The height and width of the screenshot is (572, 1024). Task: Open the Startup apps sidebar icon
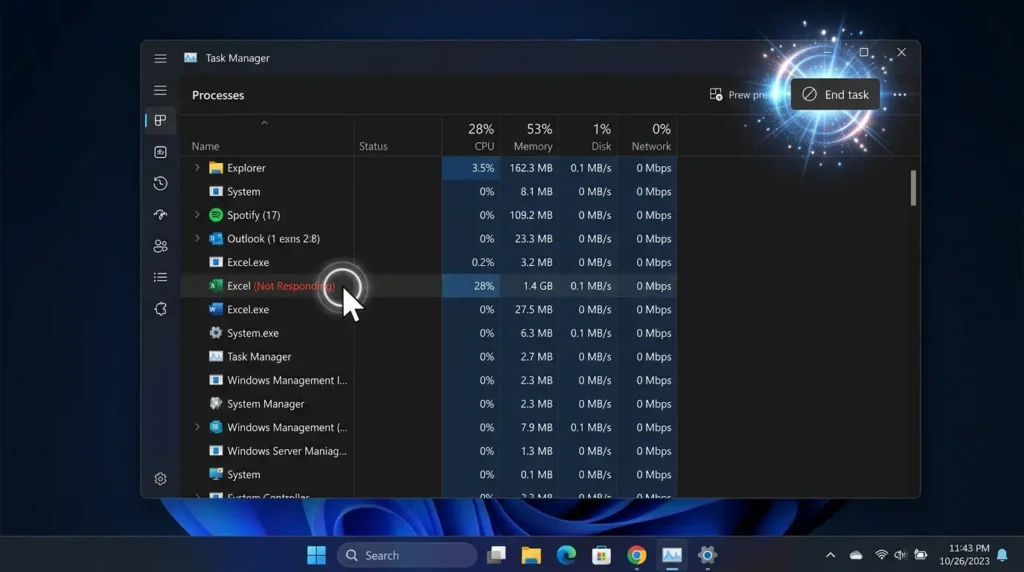160,215
